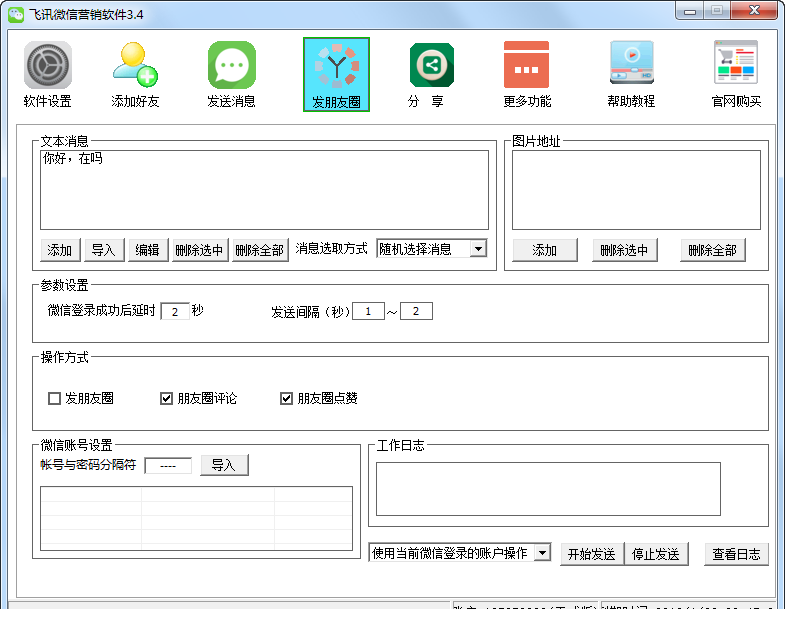The height and width of the screenshot is (632, 785).
Task: Click the 开始发送 button
Action: [592, 554]
